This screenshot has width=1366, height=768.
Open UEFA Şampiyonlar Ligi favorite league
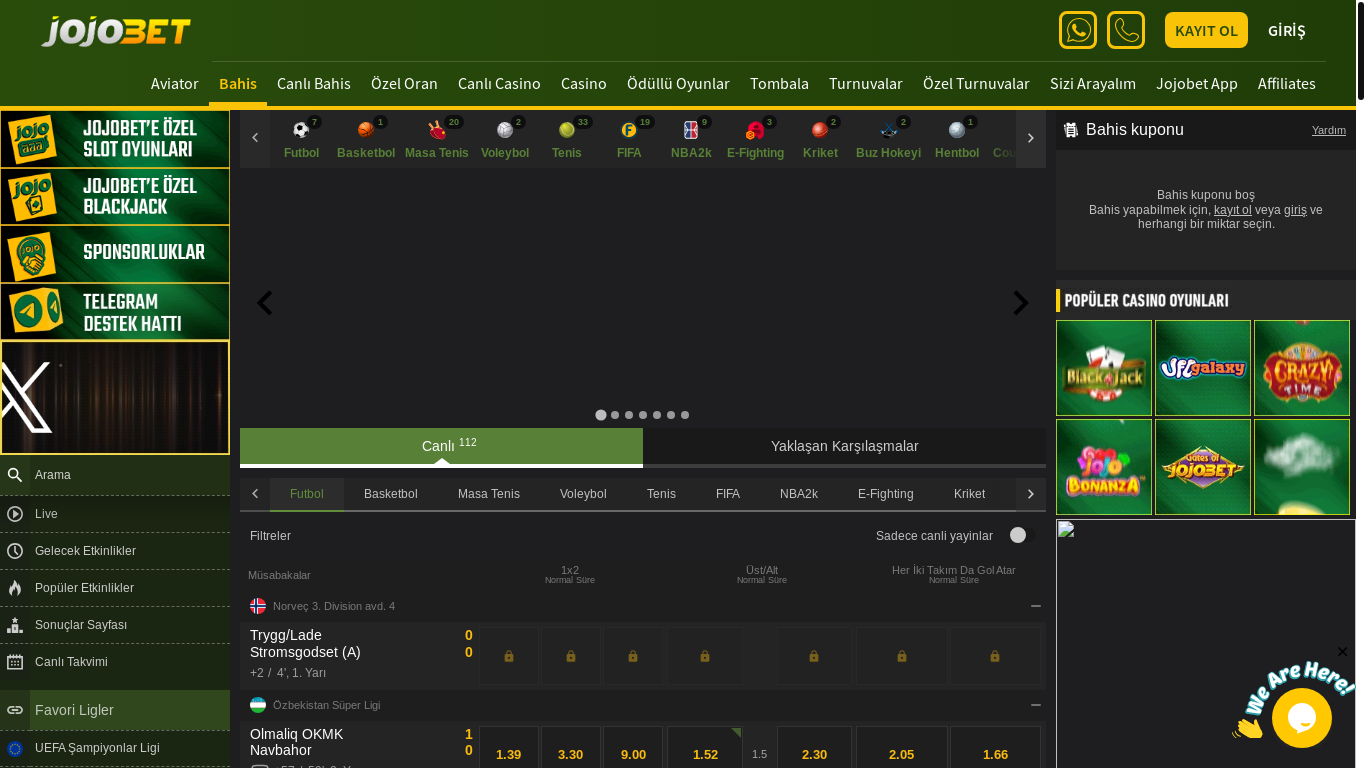coord(115,748)
